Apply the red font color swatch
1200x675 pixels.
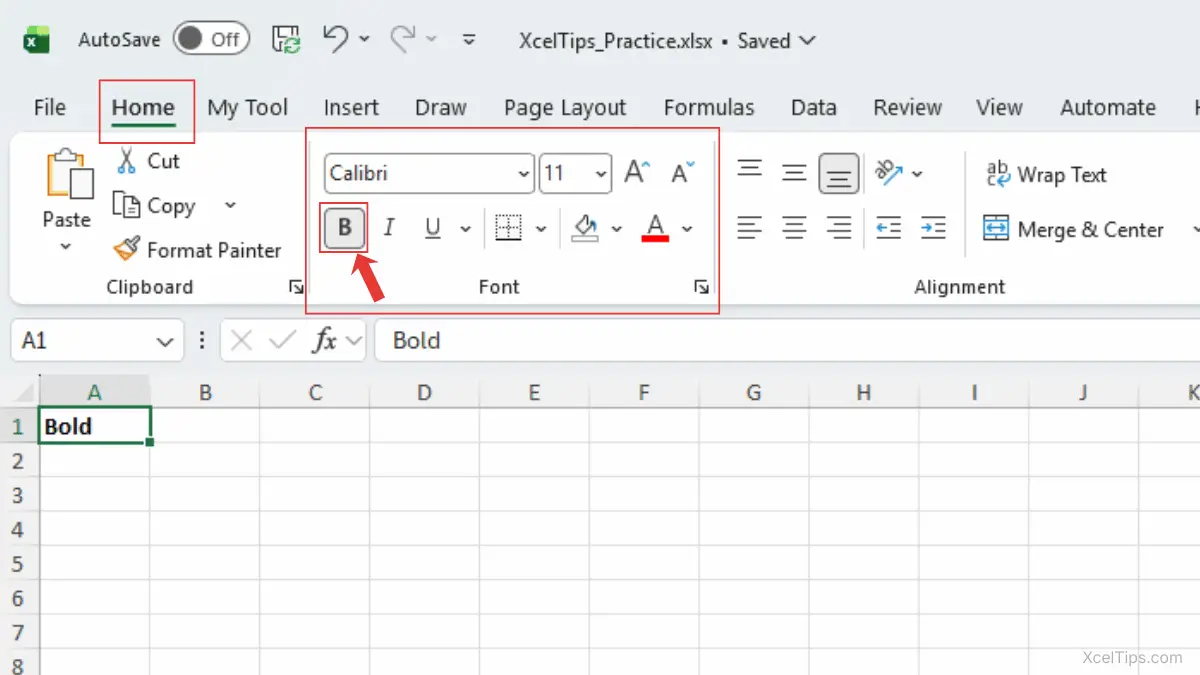tap(655, 228)
